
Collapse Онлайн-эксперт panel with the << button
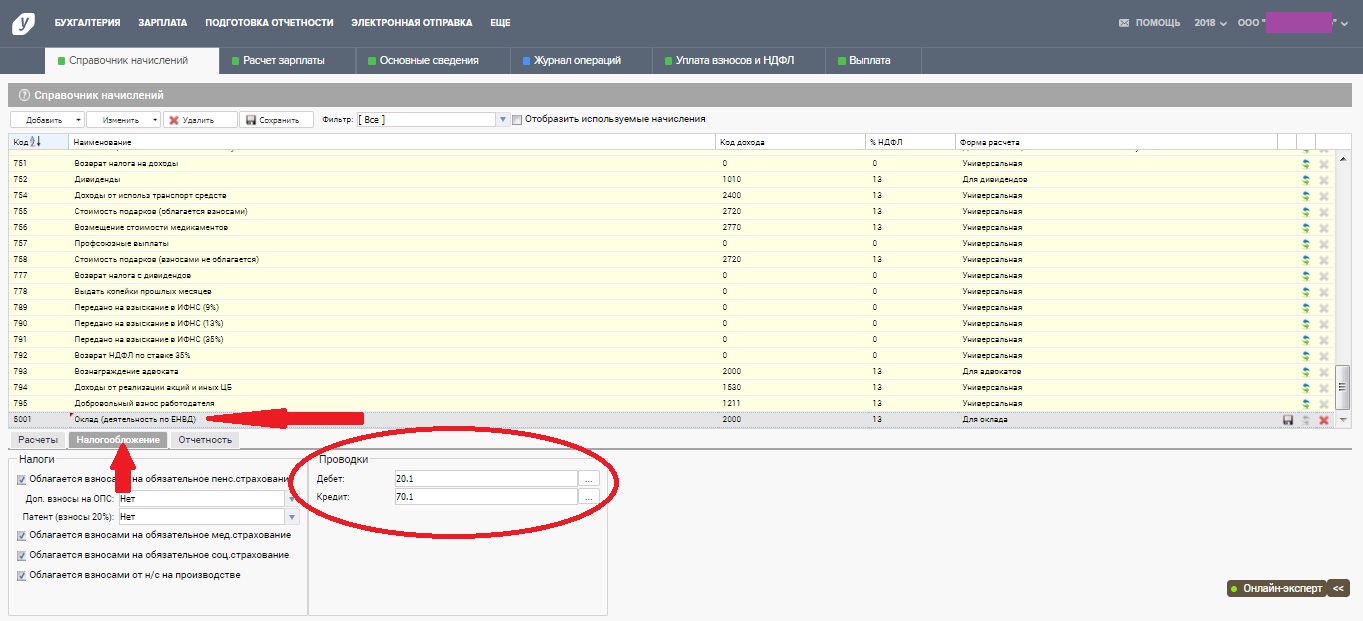pos(1338,588)
